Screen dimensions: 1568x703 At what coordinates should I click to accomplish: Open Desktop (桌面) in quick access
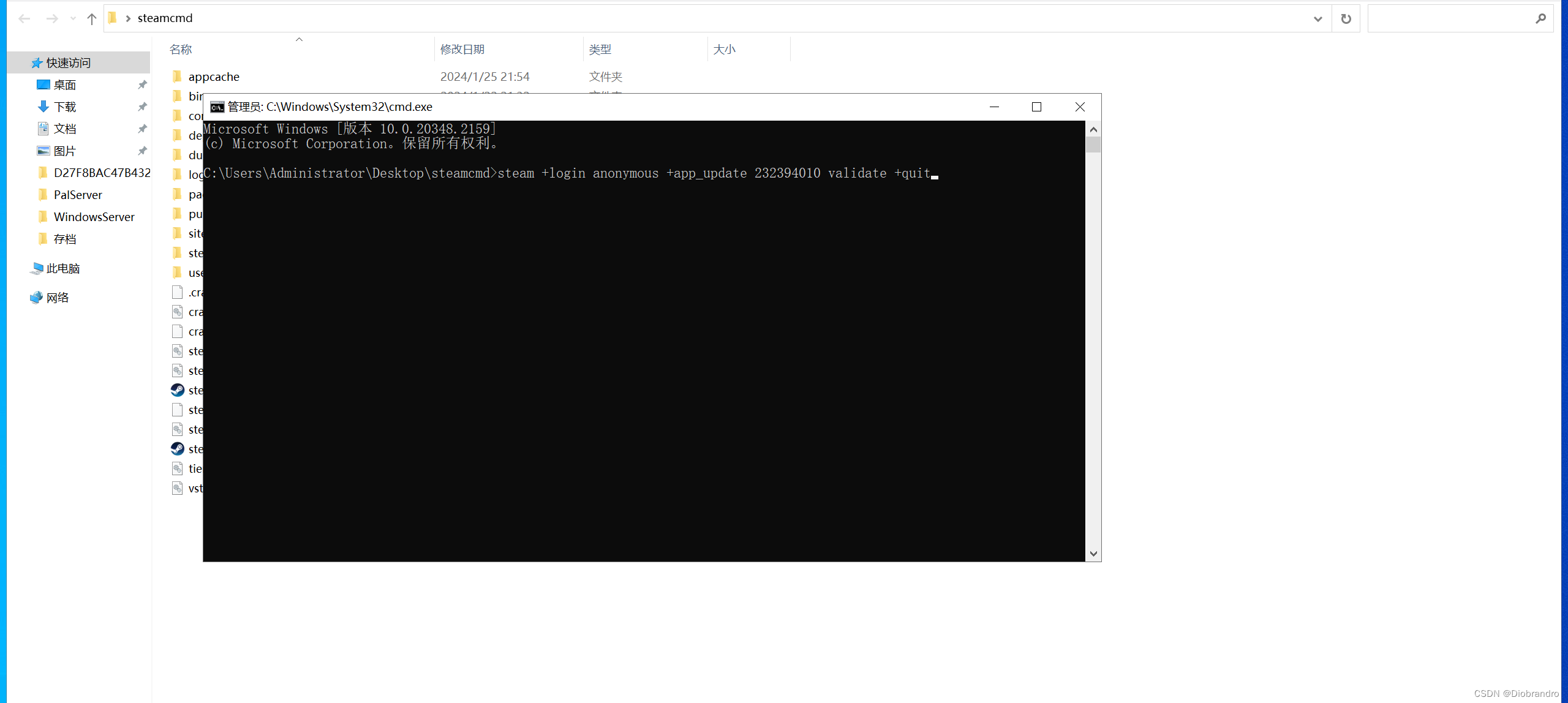(x=64, y=85)
